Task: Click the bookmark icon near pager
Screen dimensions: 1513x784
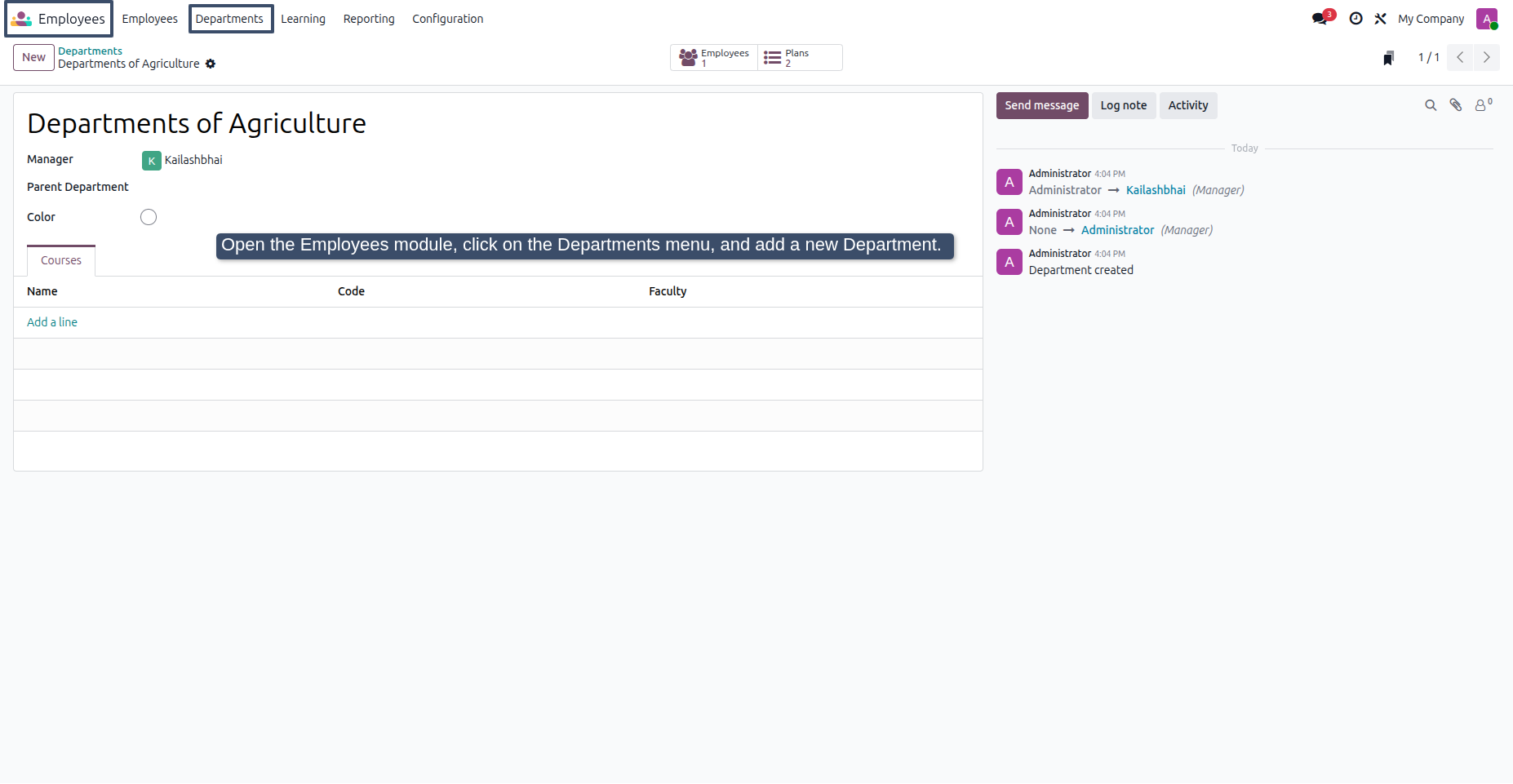Action: 1388,58
